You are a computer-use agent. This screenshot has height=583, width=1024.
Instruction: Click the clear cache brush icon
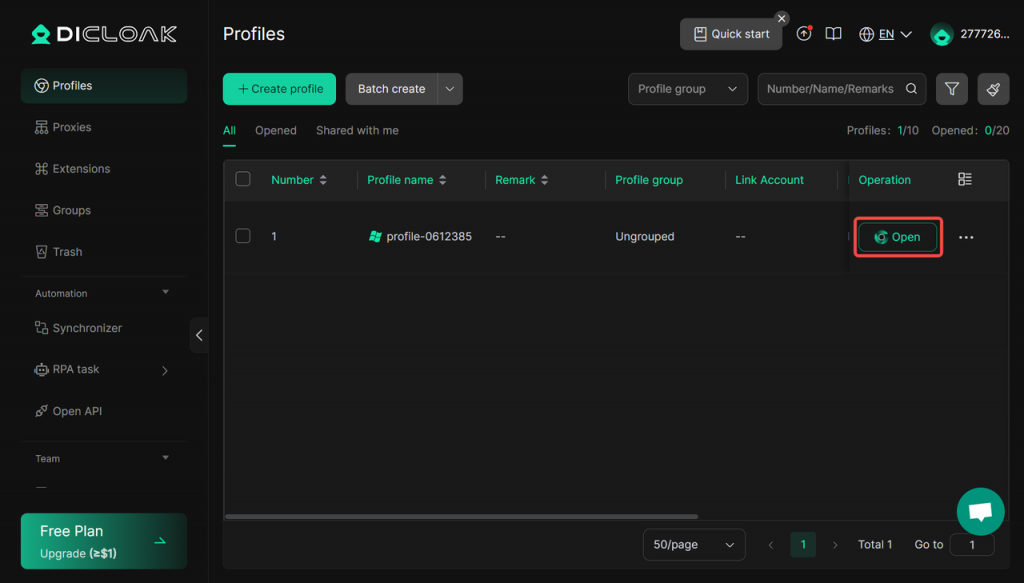click(x=993, y=89)
